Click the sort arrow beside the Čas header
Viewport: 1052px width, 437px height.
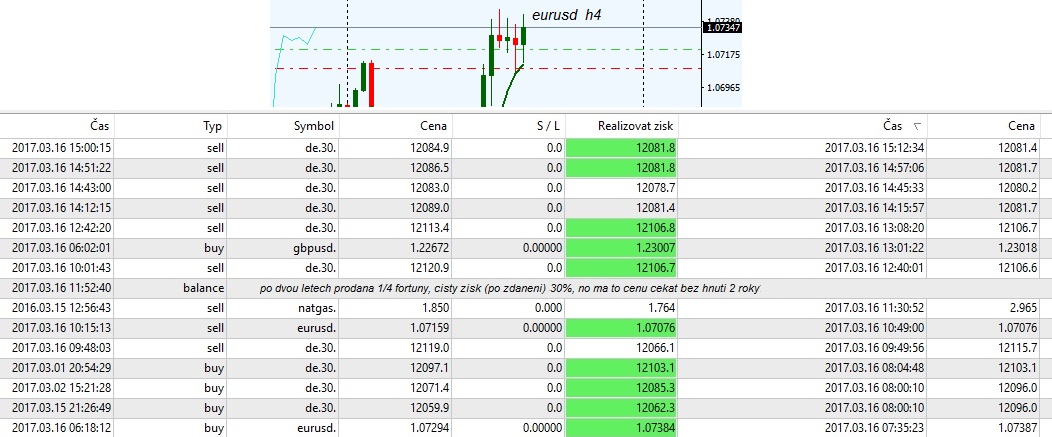916,126
